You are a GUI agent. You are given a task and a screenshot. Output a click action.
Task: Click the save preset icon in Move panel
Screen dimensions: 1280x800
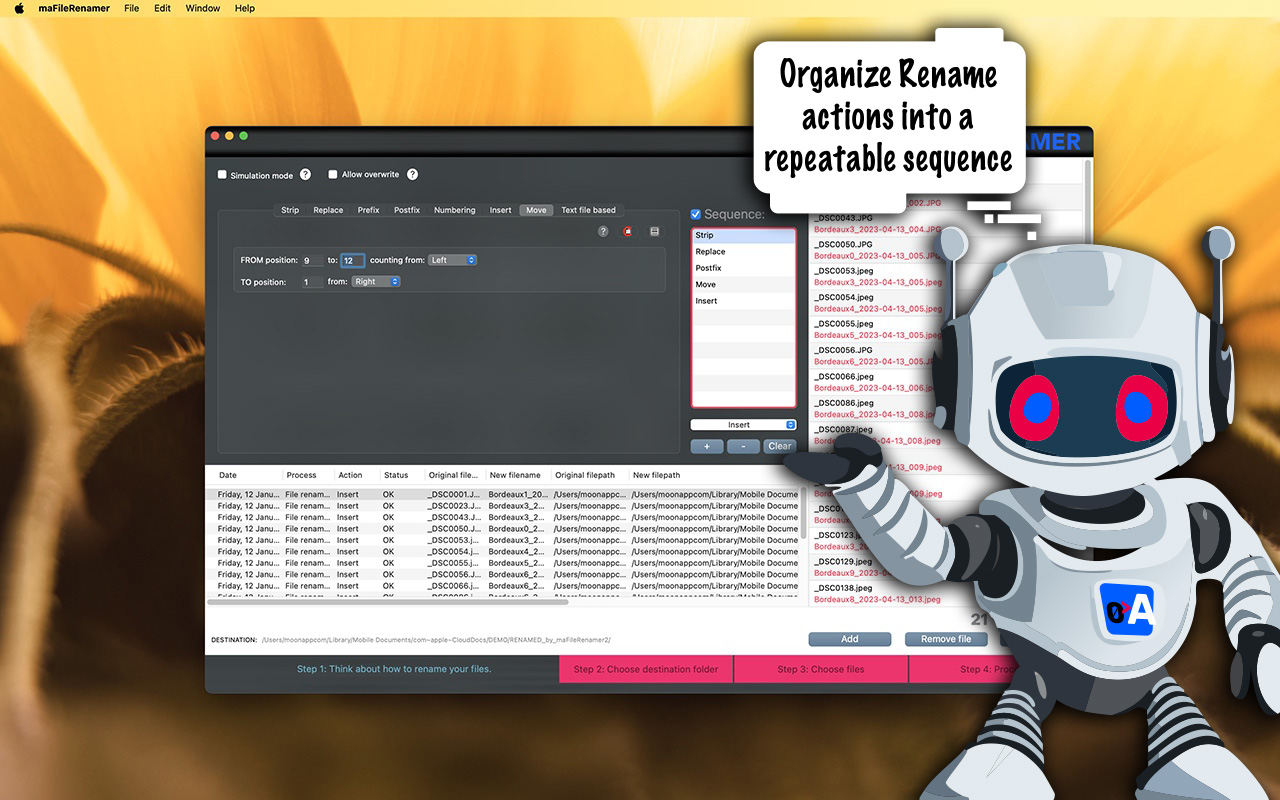pyautogui.click(x=654, y=231)
